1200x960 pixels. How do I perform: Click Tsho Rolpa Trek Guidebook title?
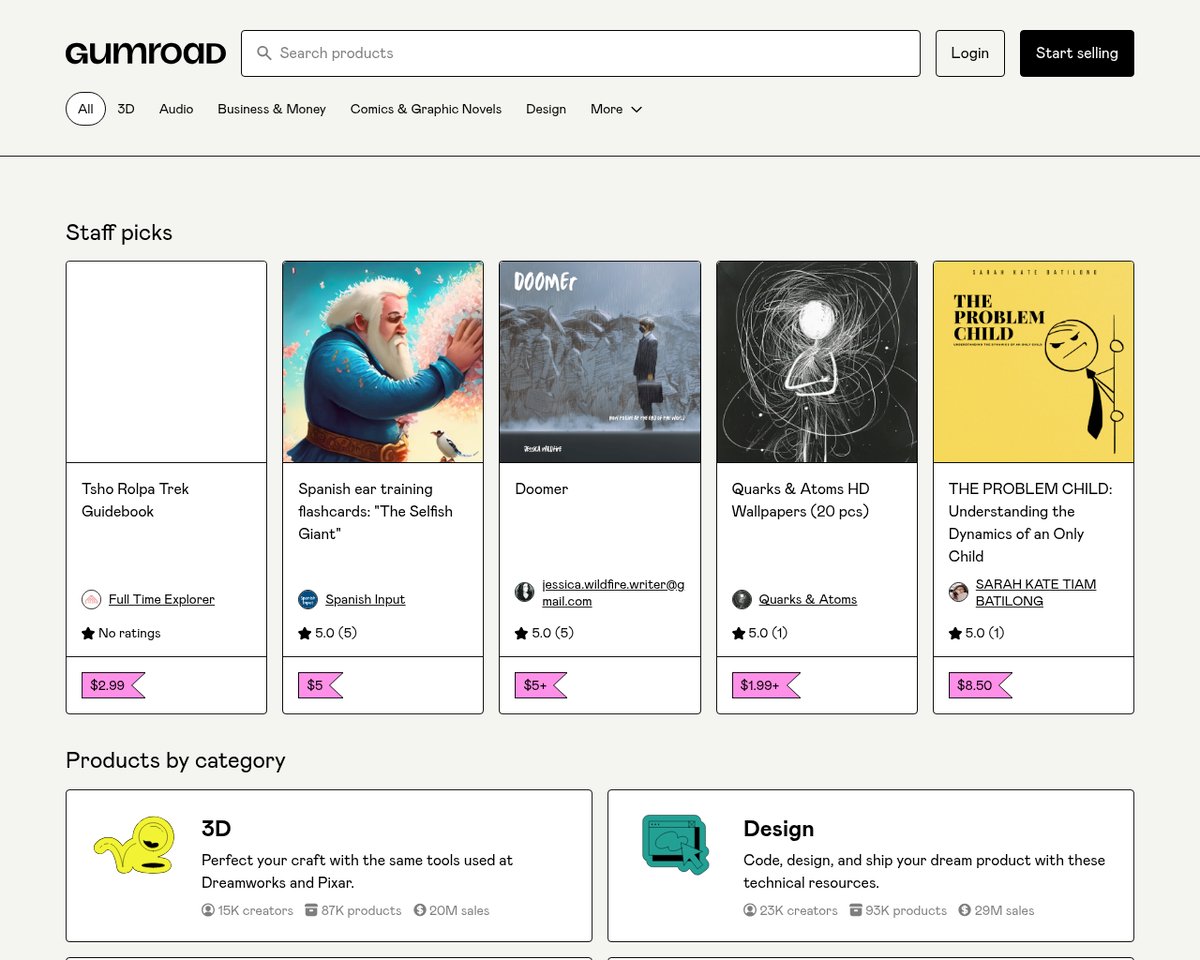click(x=135, y=500)
